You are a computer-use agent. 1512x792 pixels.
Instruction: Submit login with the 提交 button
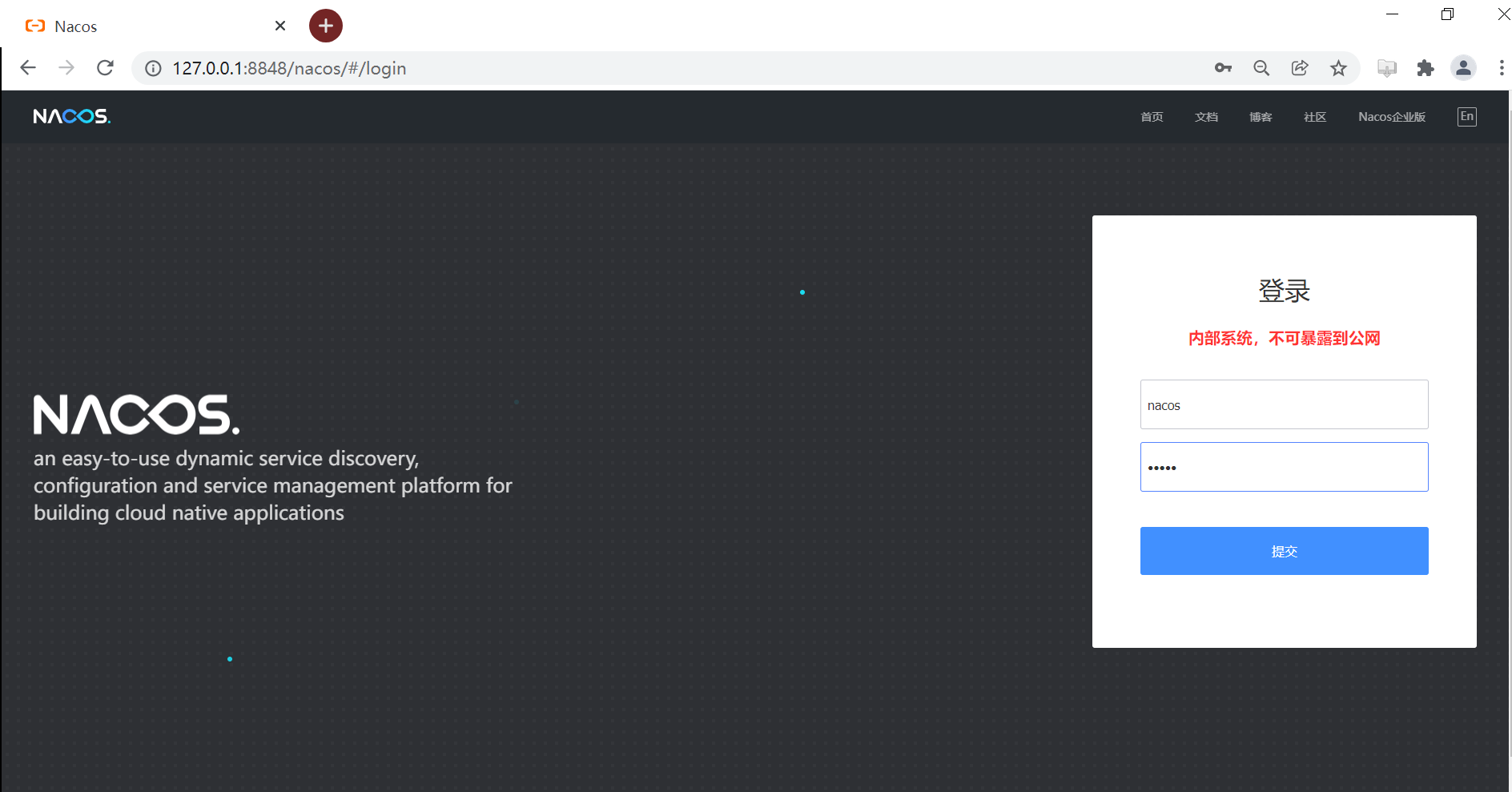[1285, 551]
